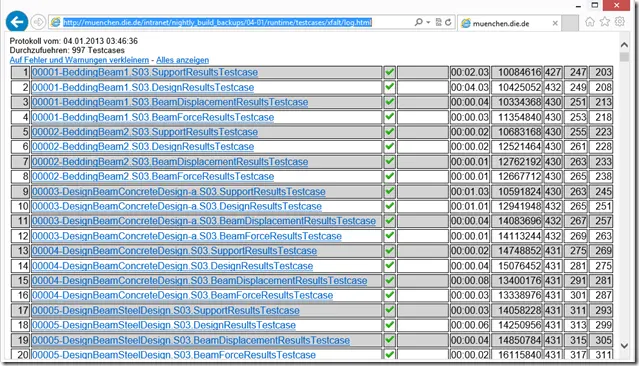This screenshot has height=366, width=639.
Task: Open 00005-DesignBeamSteelDesign.S03.BeamForceResultsTestcase link
Action: [x=174, y=355]
